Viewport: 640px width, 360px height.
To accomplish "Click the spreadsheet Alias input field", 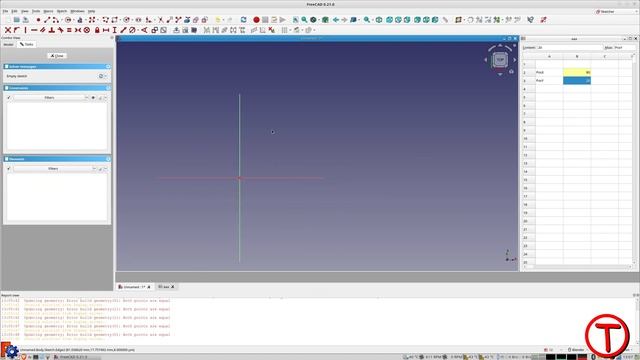I will coord(624,47).
